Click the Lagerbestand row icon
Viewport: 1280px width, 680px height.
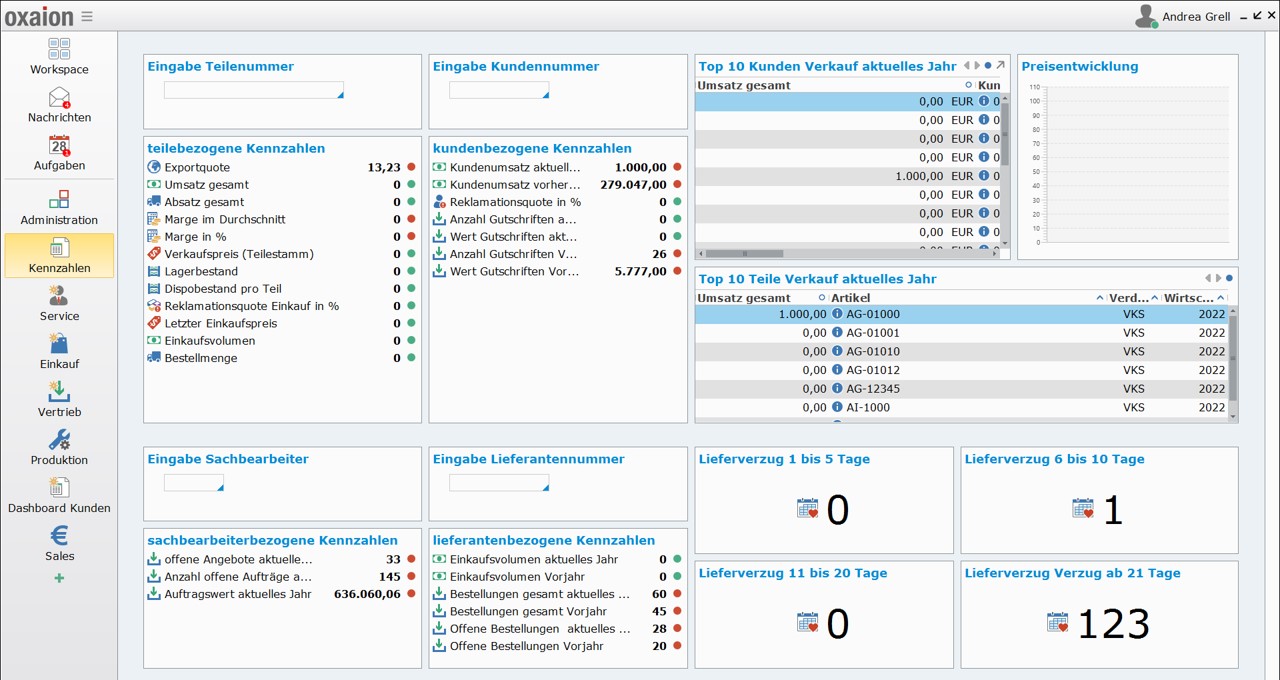154,271
